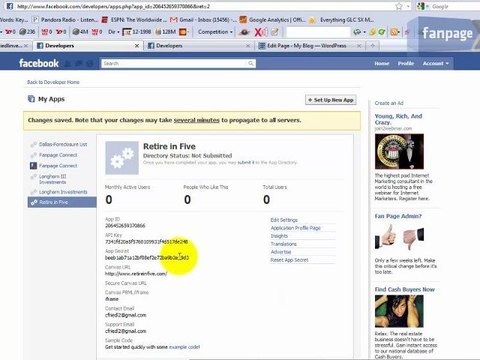Open the Insights link
The image size is (480, 360).
(279, 236)
